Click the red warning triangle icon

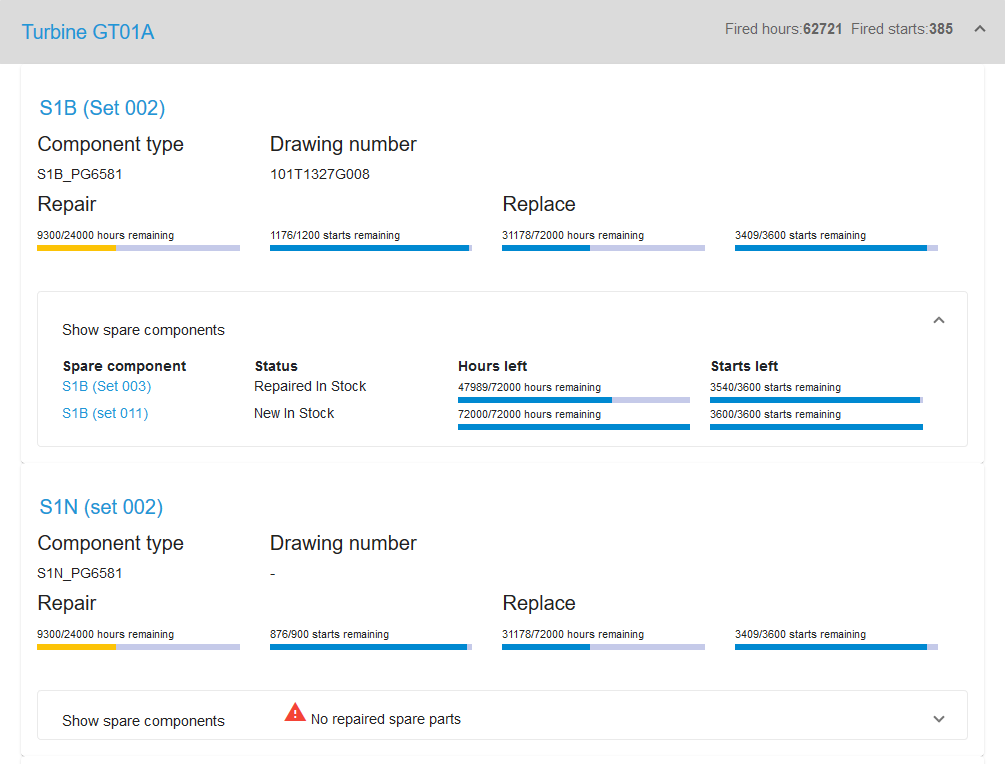click(x=295, y=713)
